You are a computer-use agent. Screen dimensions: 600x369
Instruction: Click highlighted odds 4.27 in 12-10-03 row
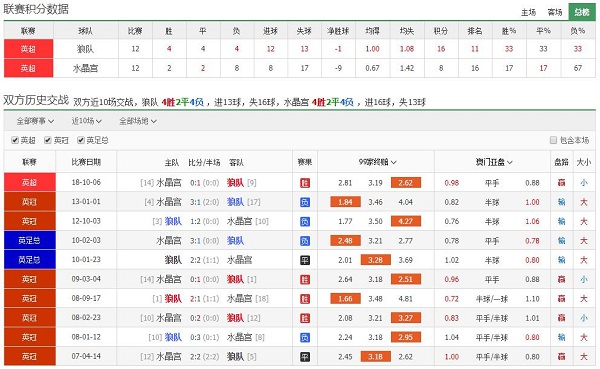(406, 221)
